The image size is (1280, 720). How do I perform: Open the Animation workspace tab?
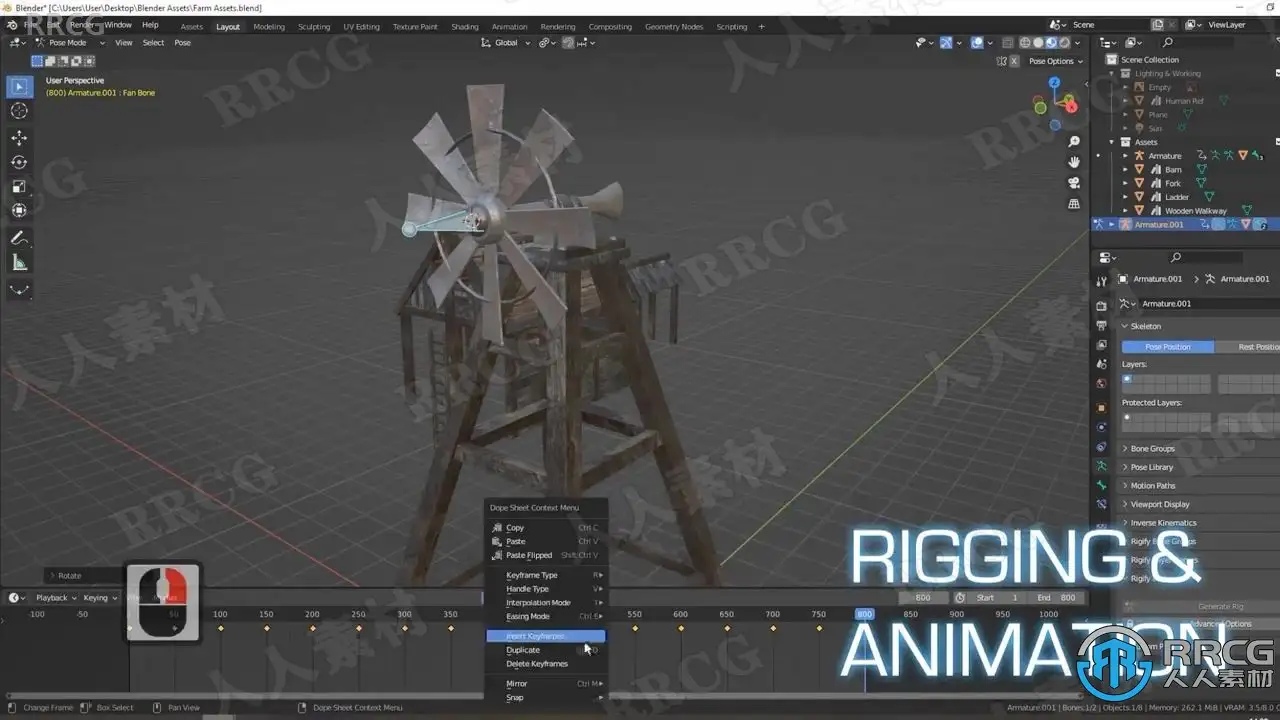[x=509, y=27]
